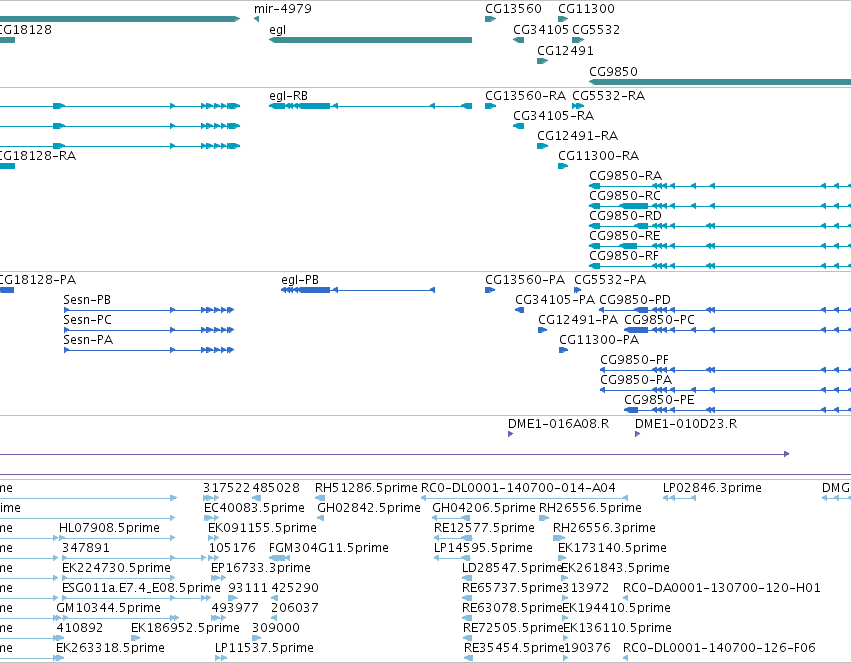
Task: Select the egl-RB transcript label
Action: pos(289,95)
